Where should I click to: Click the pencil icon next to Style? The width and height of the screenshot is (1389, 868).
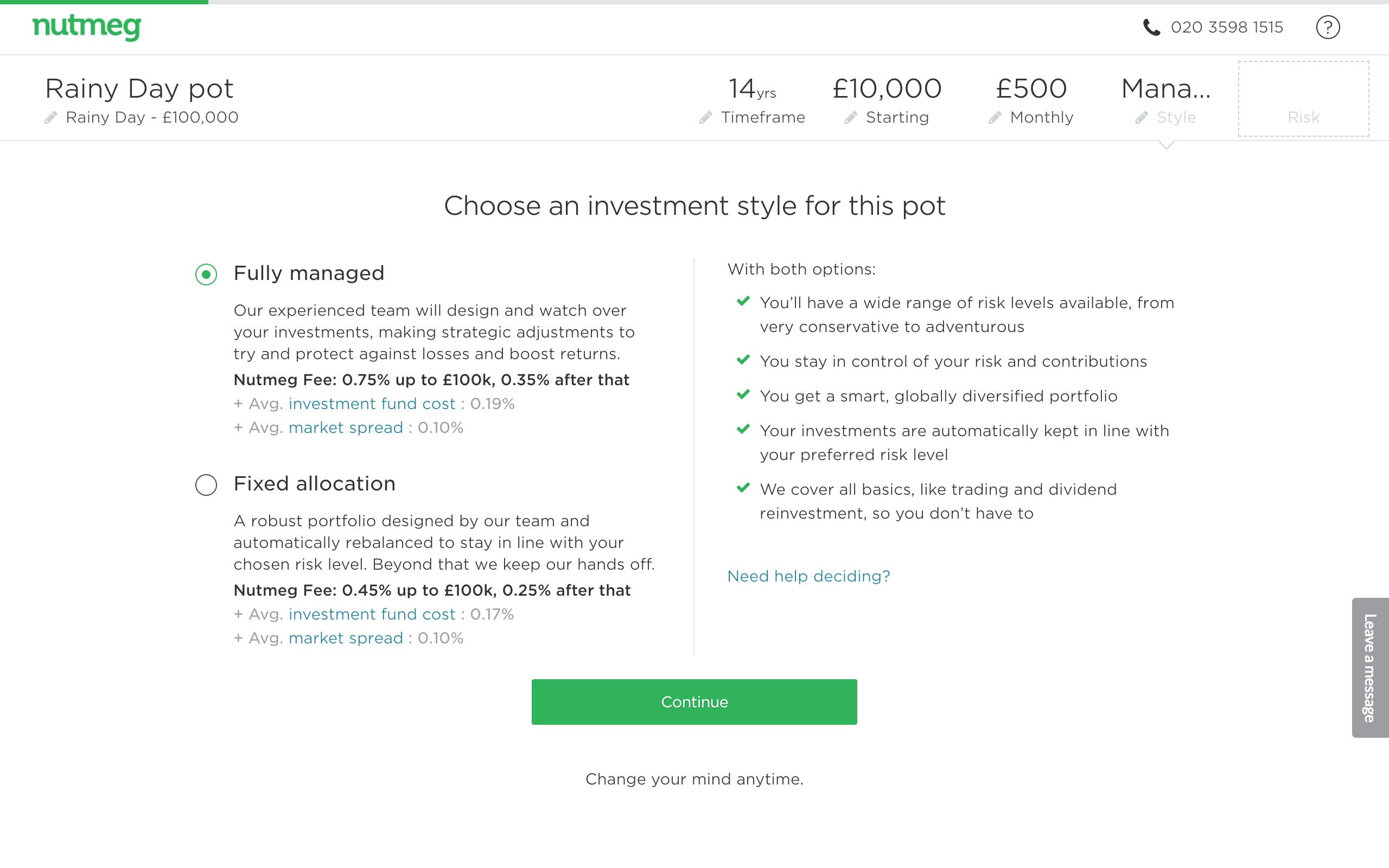click(1142, 118)
